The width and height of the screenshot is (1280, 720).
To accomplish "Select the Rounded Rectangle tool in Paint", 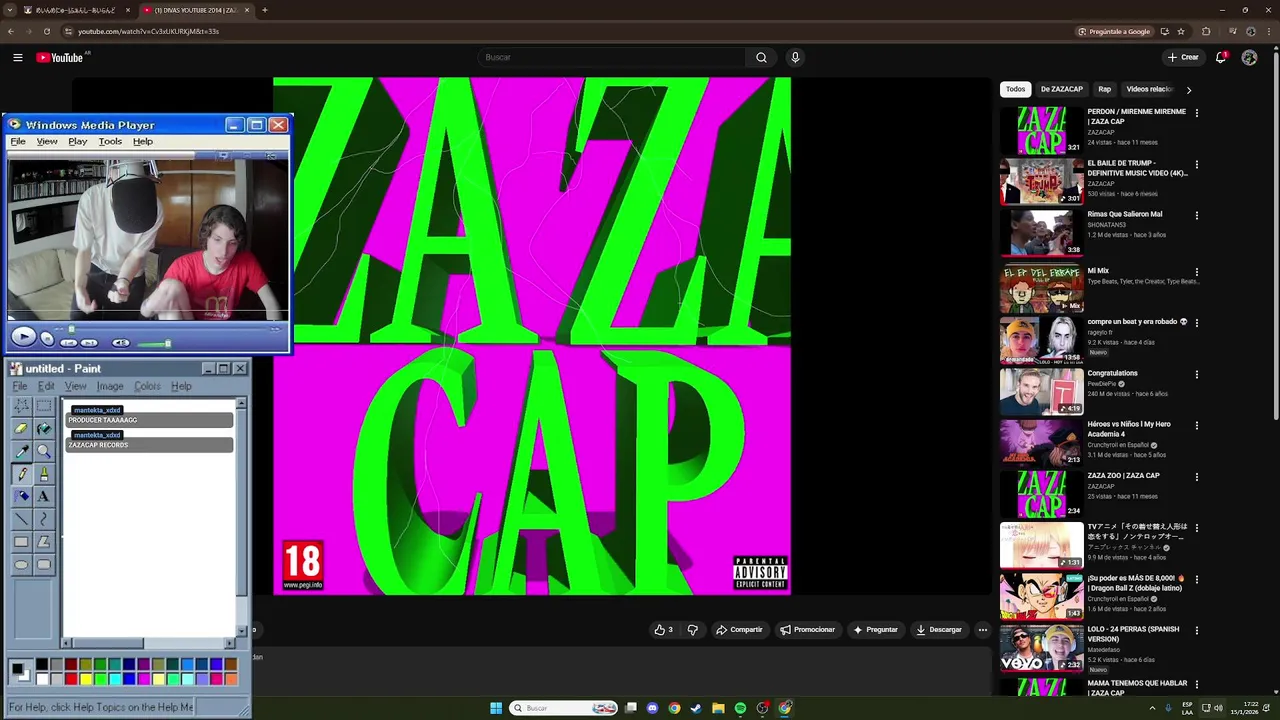I will point(44,565).
